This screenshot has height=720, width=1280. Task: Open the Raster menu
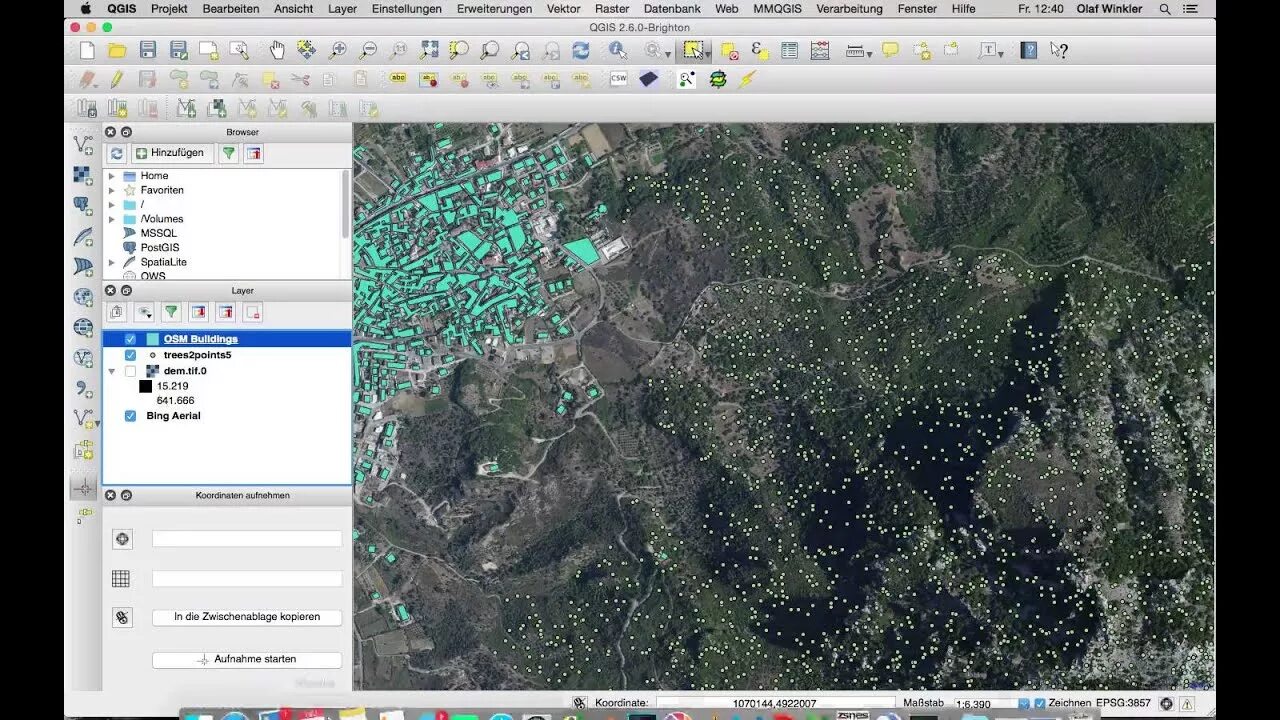612,8
